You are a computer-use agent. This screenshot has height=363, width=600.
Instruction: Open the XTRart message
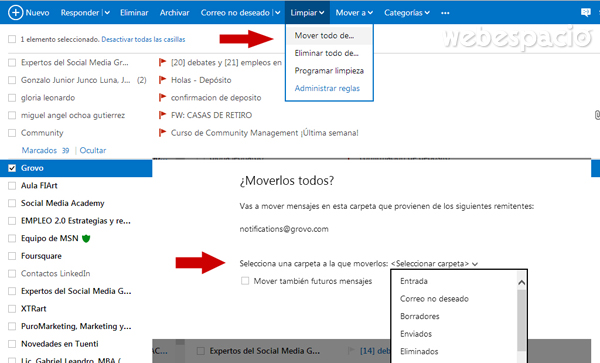34,309
